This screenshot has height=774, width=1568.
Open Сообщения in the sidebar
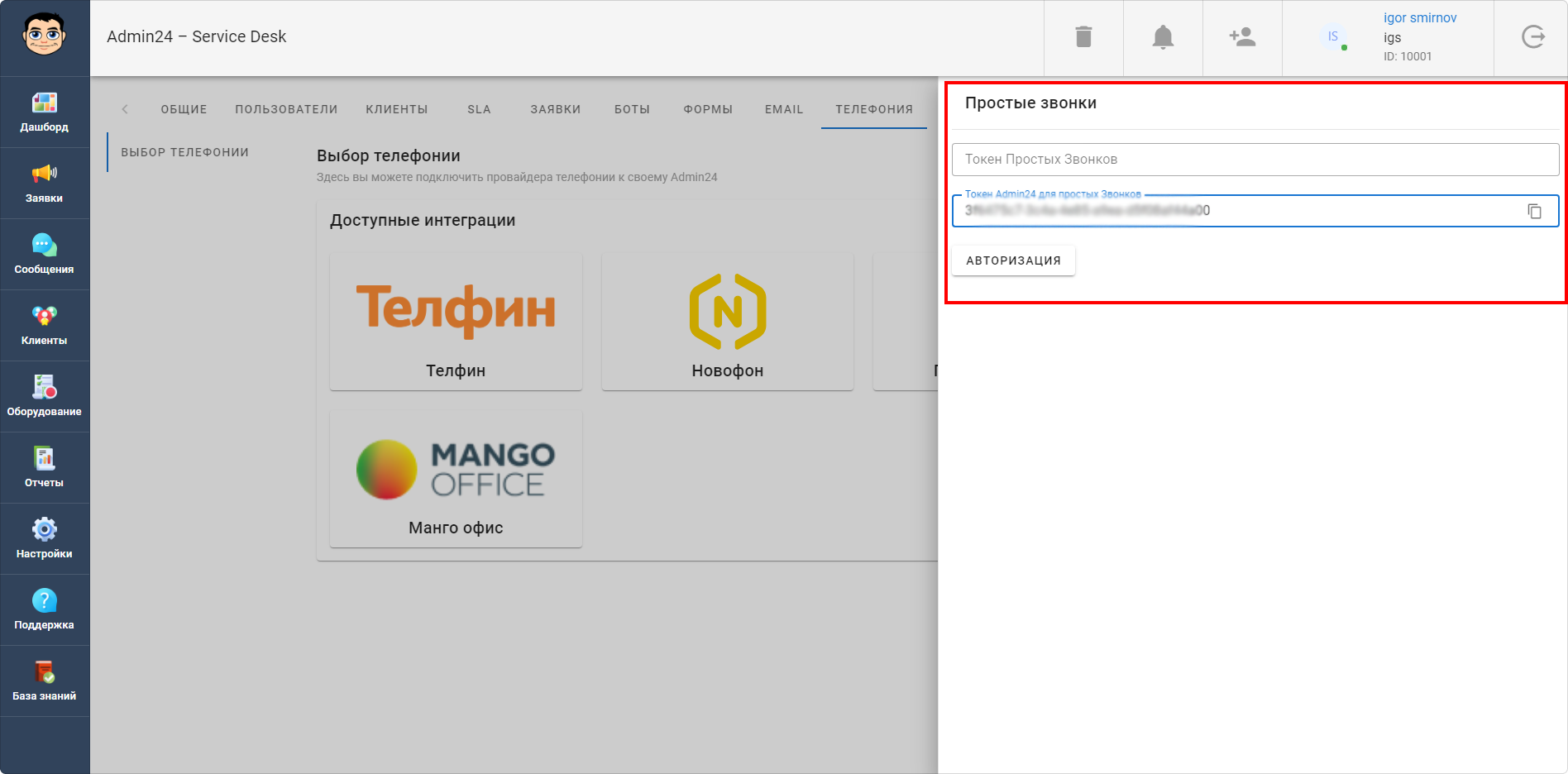click(x=45, y=255)
